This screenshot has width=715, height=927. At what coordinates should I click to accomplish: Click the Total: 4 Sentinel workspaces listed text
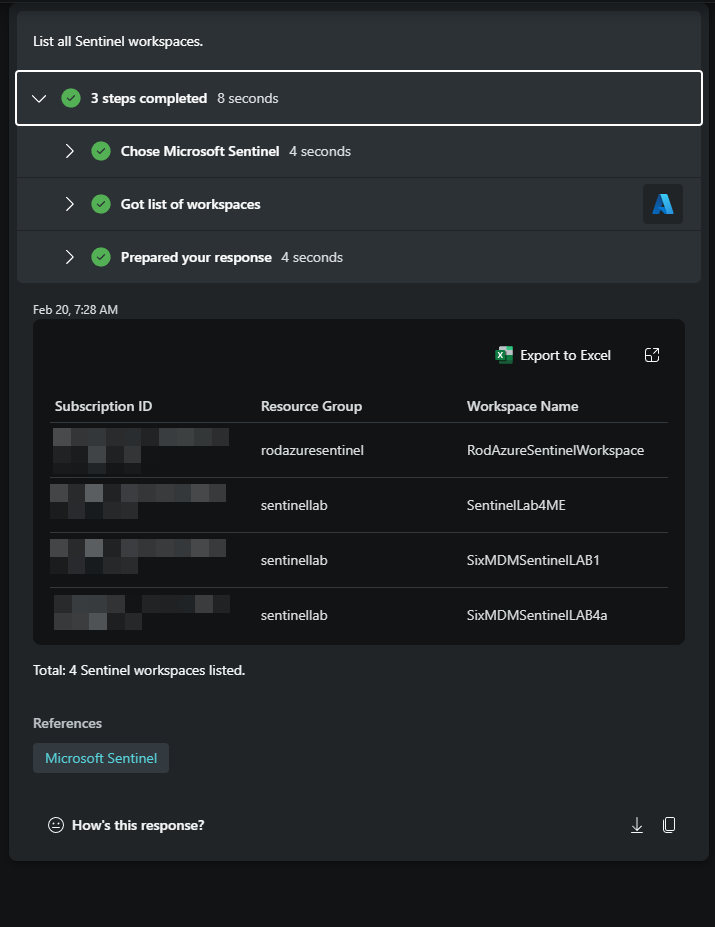tap(139, 670)
